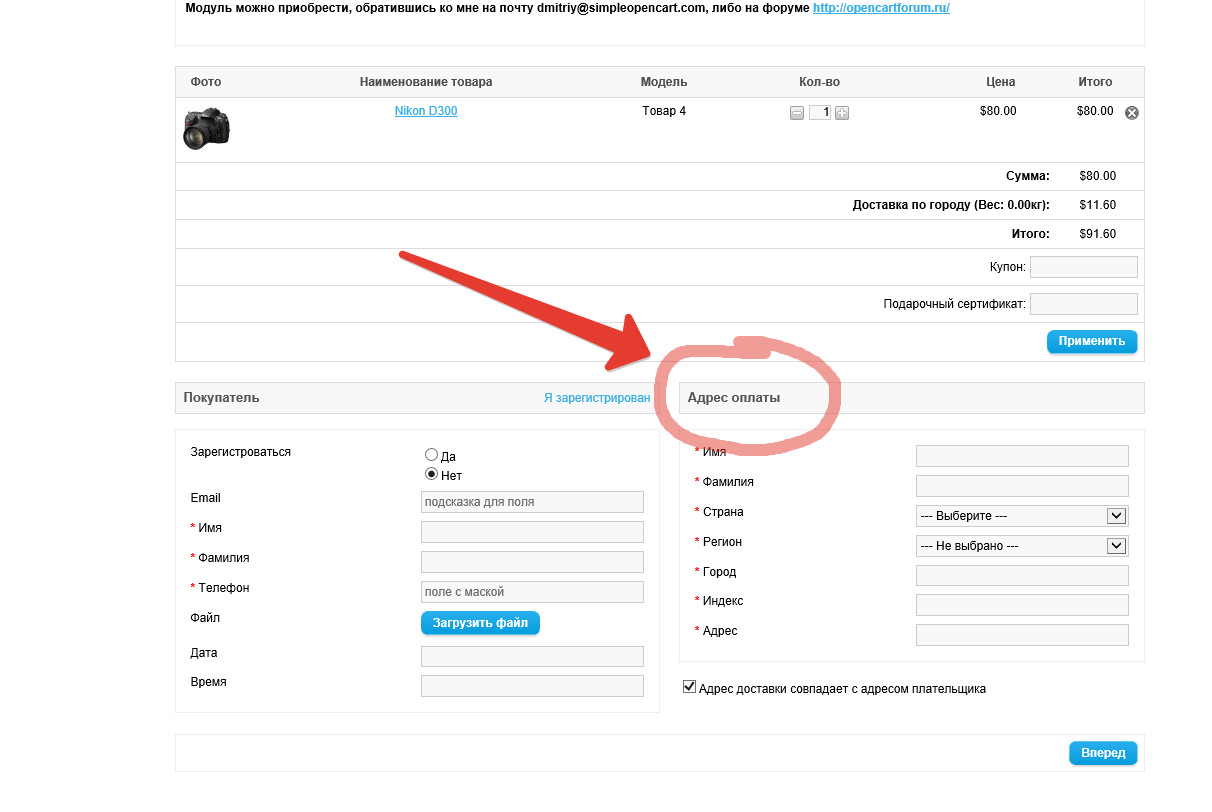1212x812 pixels.
Task: Click the Фото column header
Action: [206, 82]
